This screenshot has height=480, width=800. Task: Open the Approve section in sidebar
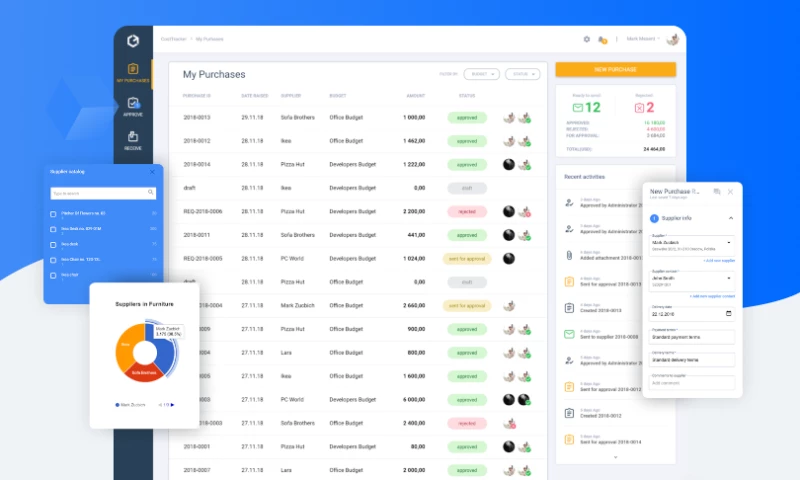(133, 107)
